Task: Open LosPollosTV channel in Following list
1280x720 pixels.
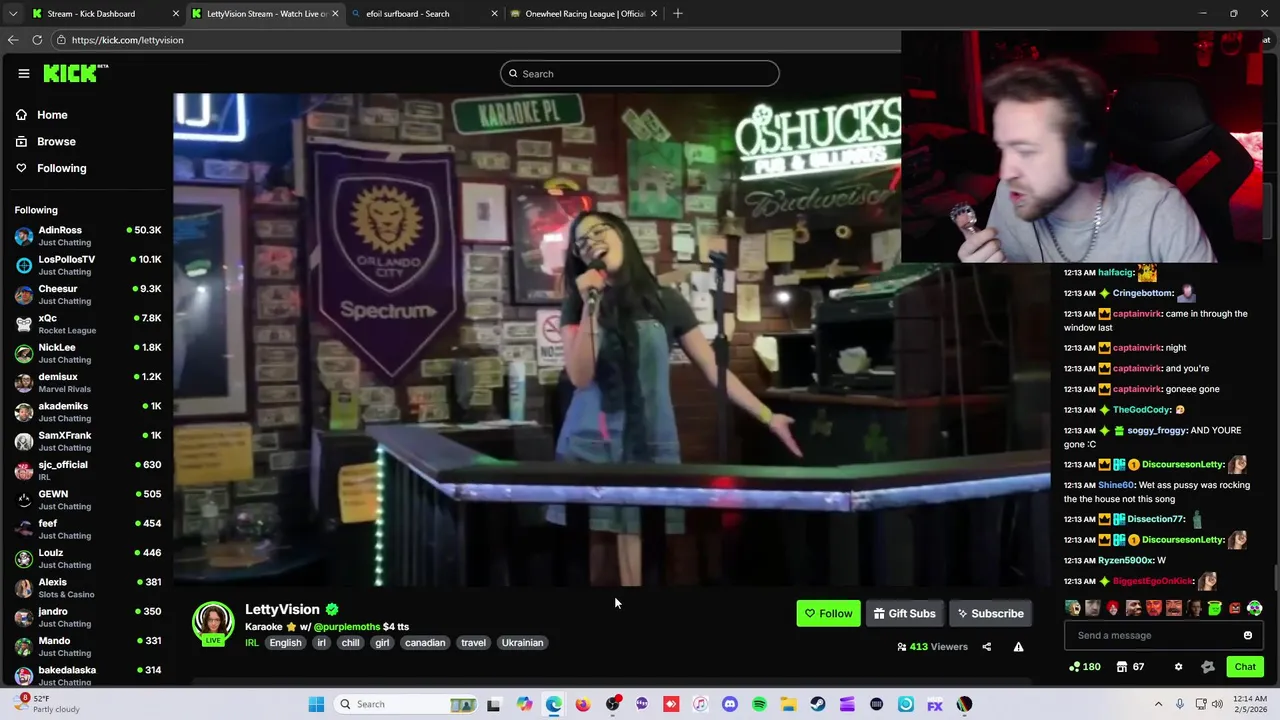Action: (88, 265)
